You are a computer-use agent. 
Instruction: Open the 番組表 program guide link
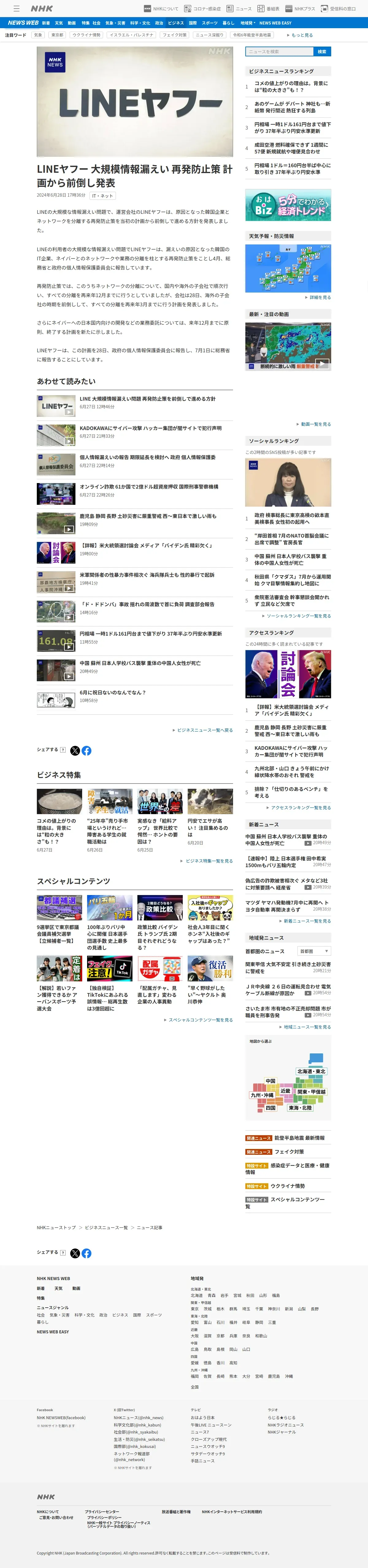point(269,9)
